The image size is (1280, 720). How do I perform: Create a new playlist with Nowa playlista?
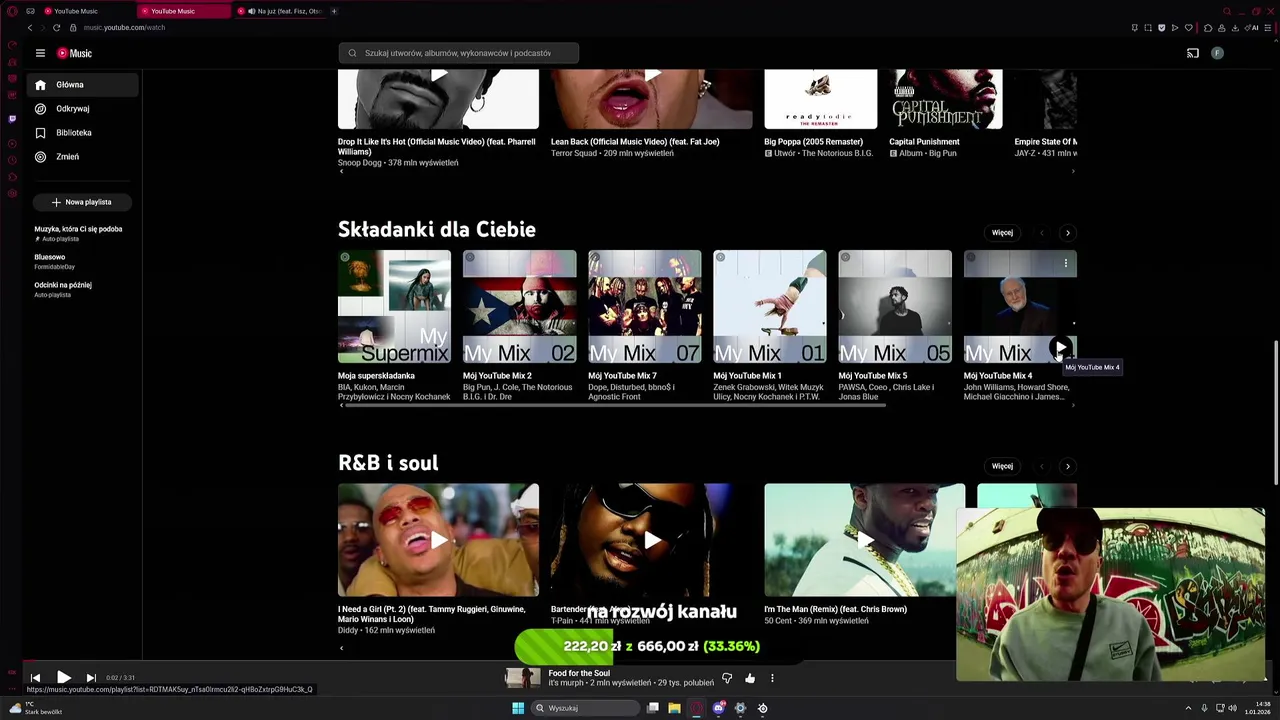(82, 202)
